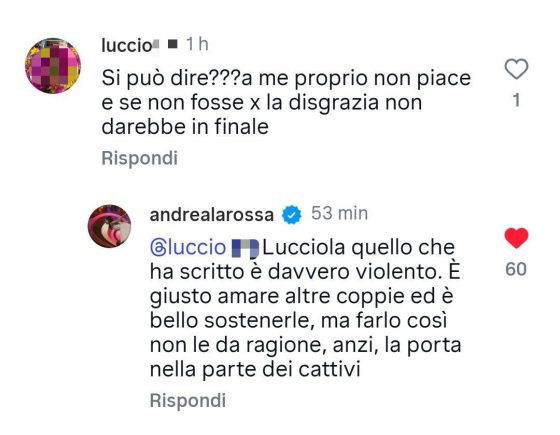Tap Rispondi under andrealarossa's reply
This screenshot has height=435, width=560.
click(188, 400)
